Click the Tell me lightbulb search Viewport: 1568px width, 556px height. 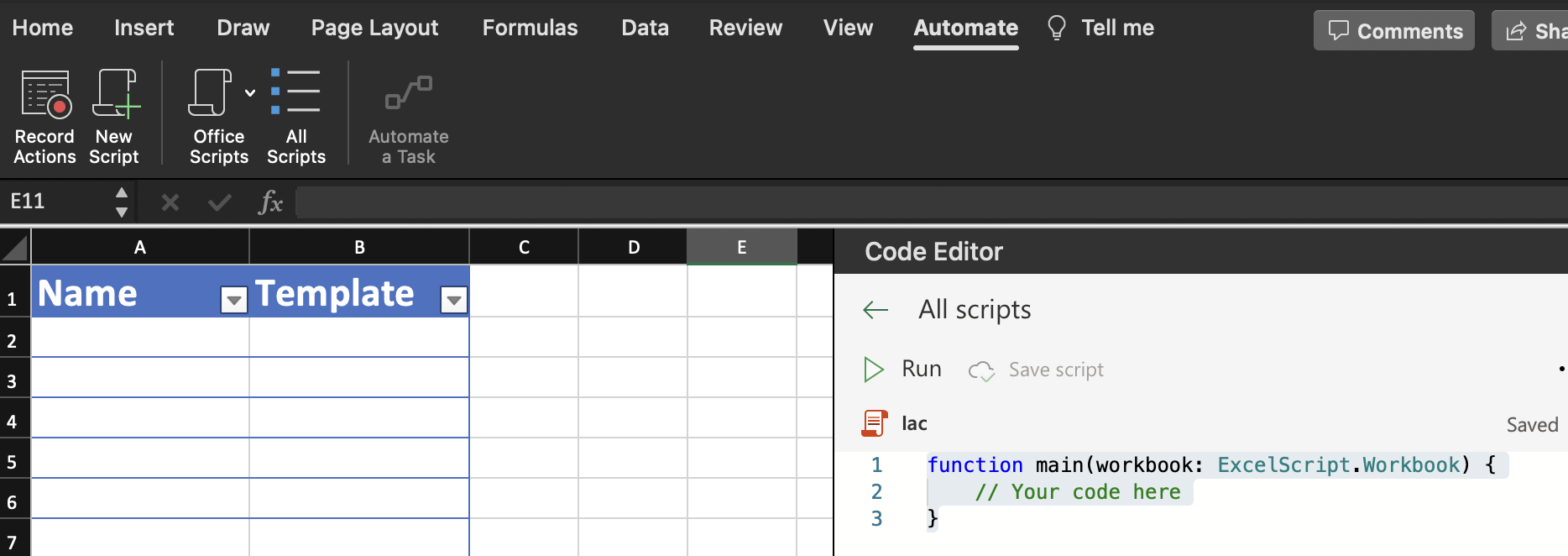(x=1057, y=28)
